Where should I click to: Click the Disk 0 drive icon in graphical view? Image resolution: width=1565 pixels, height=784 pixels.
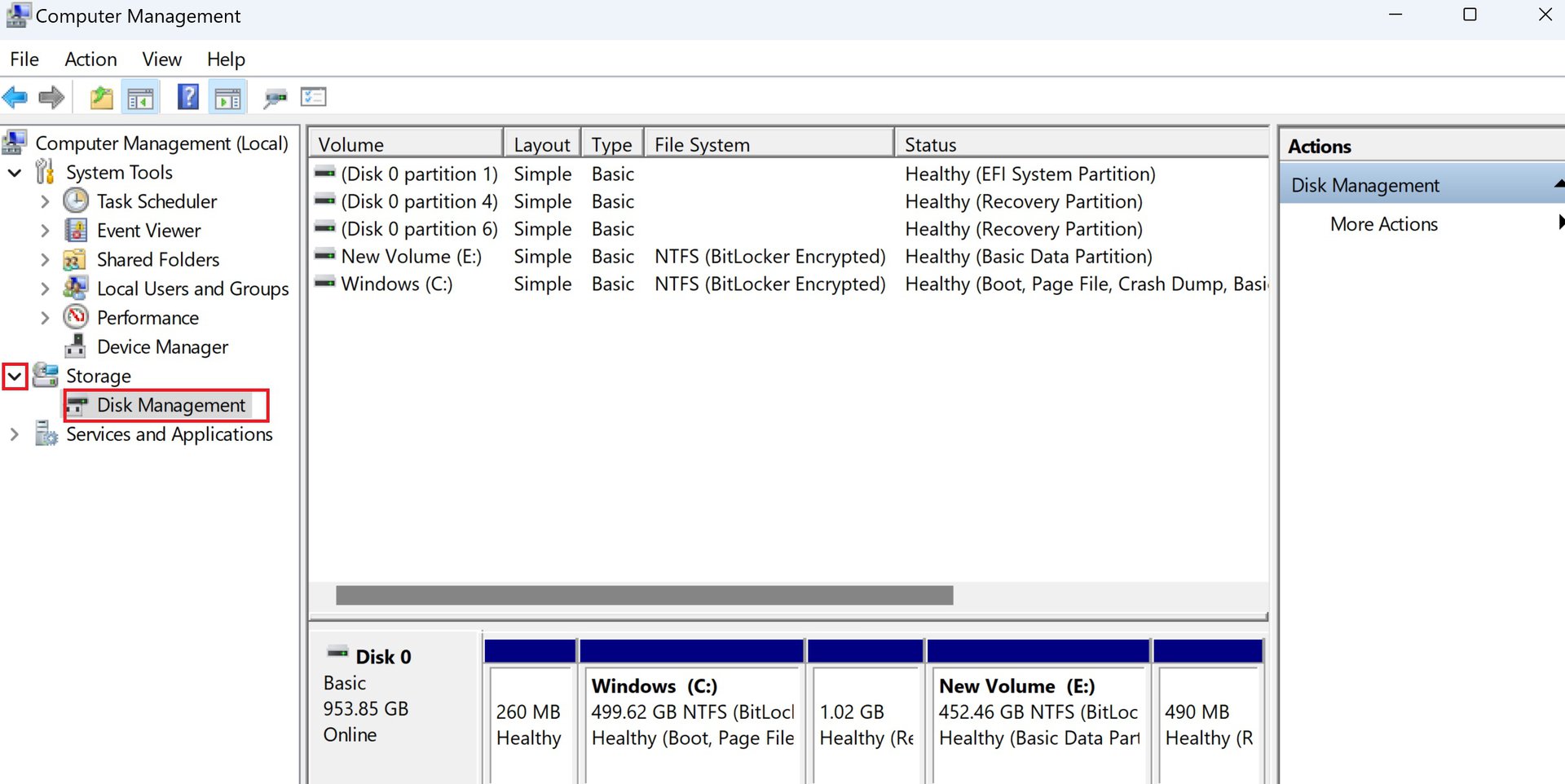click(337, 652)
